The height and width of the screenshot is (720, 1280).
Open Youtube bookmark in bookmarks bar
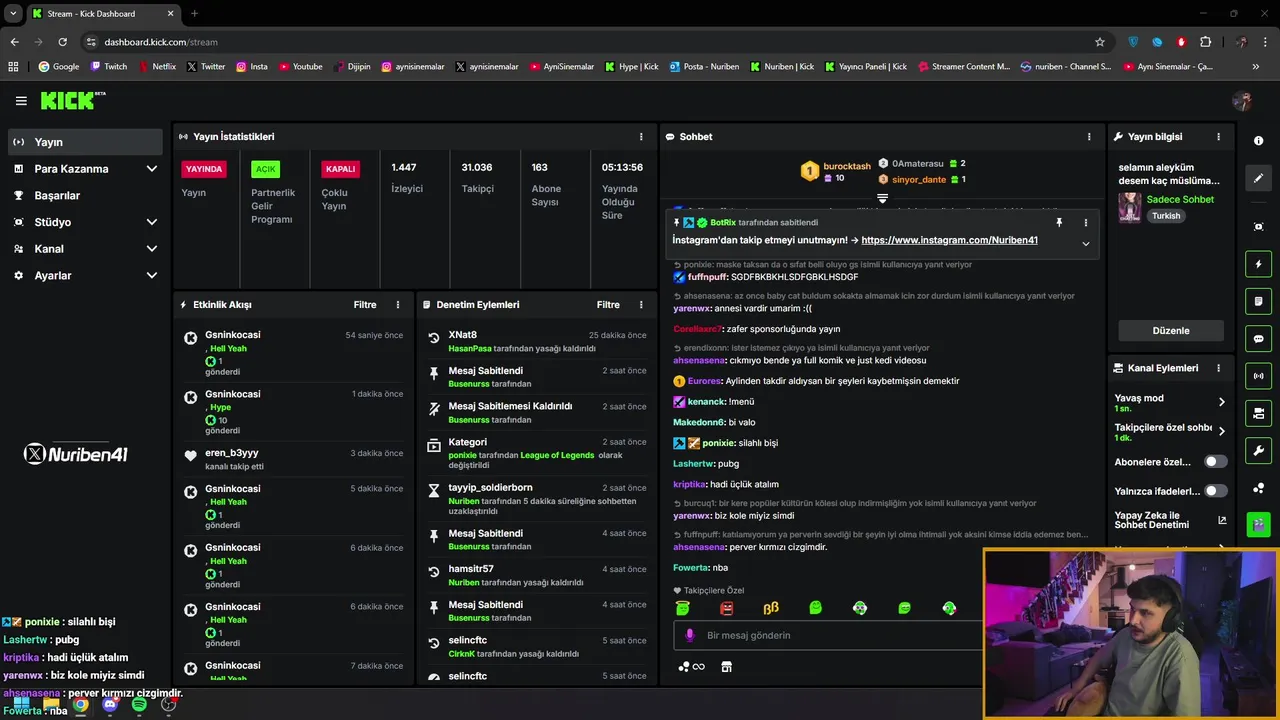pos(301,67)
